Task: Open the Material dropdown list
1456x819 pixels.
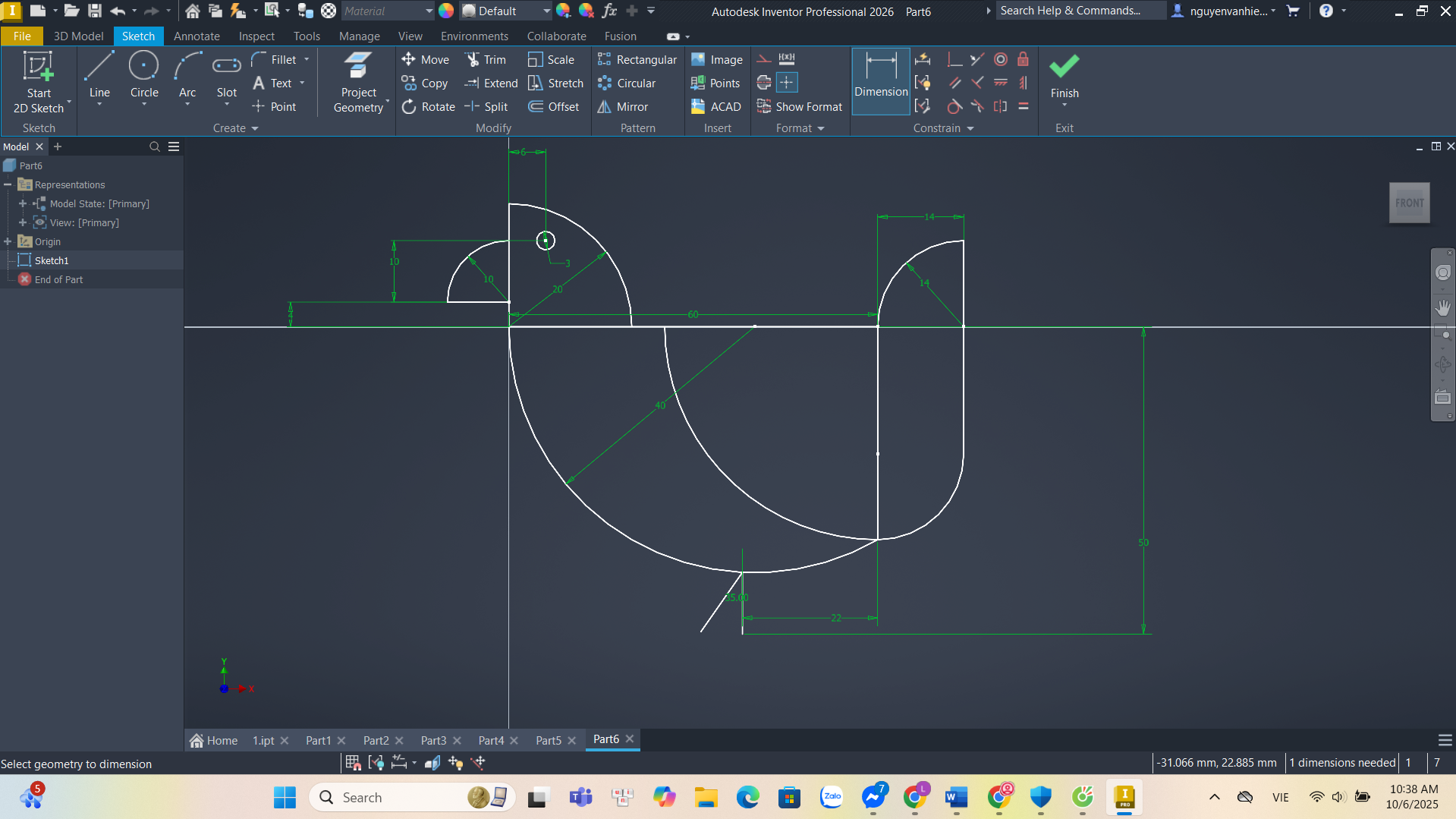Action: point(429,11)
